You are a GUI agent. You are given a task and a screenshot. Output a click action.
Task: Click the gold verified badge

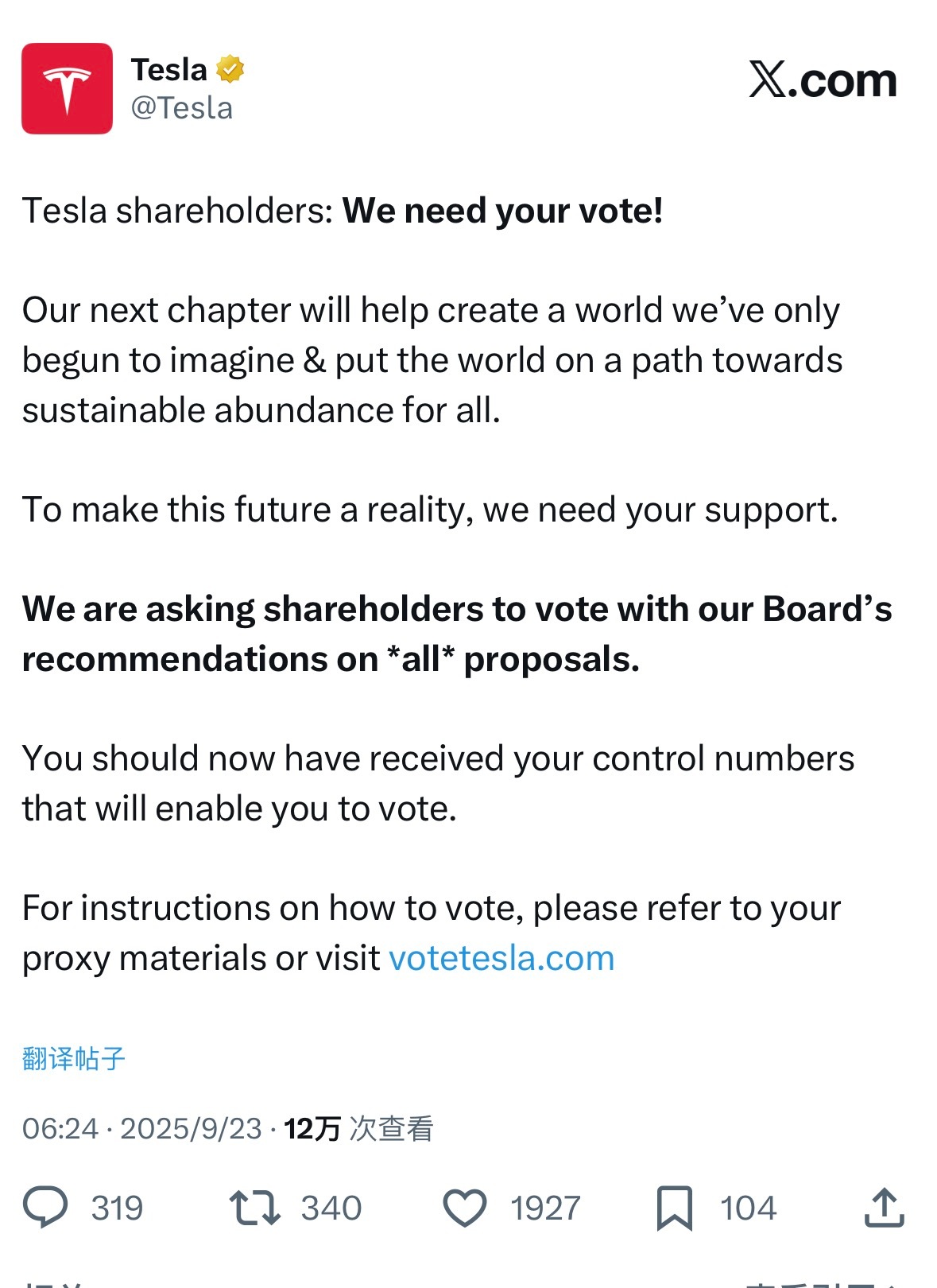tap(230, 70)
